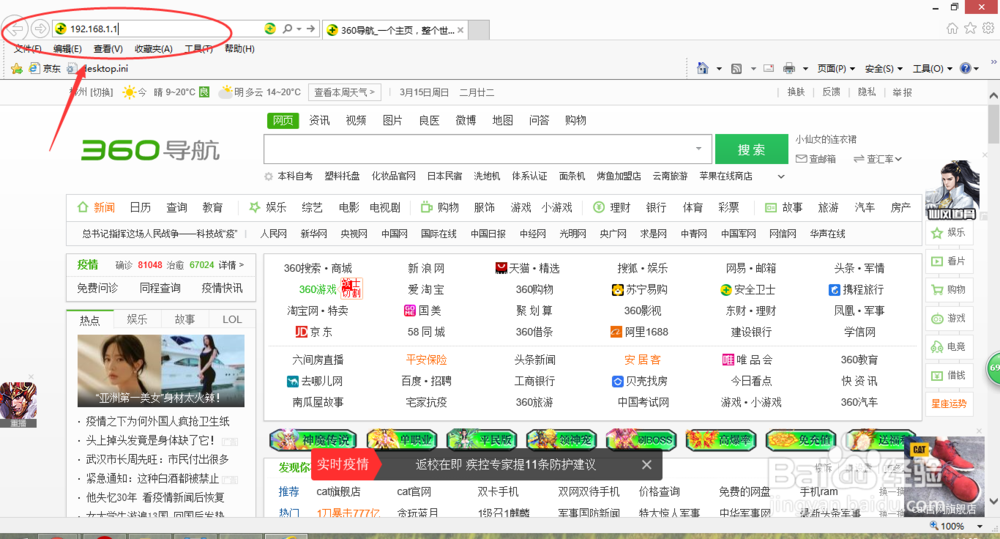The height and width of the screenshot is (539, 1000).
Task: Click the green 搜索 button
Action: click(751, 149)
